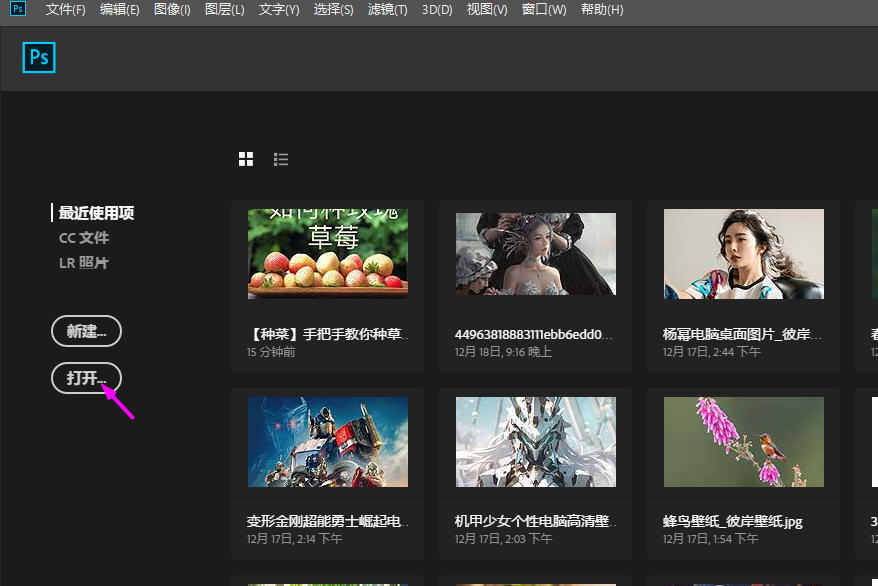
Task: Open the strawberry recent file thumbnail
Action: (328, 255)
